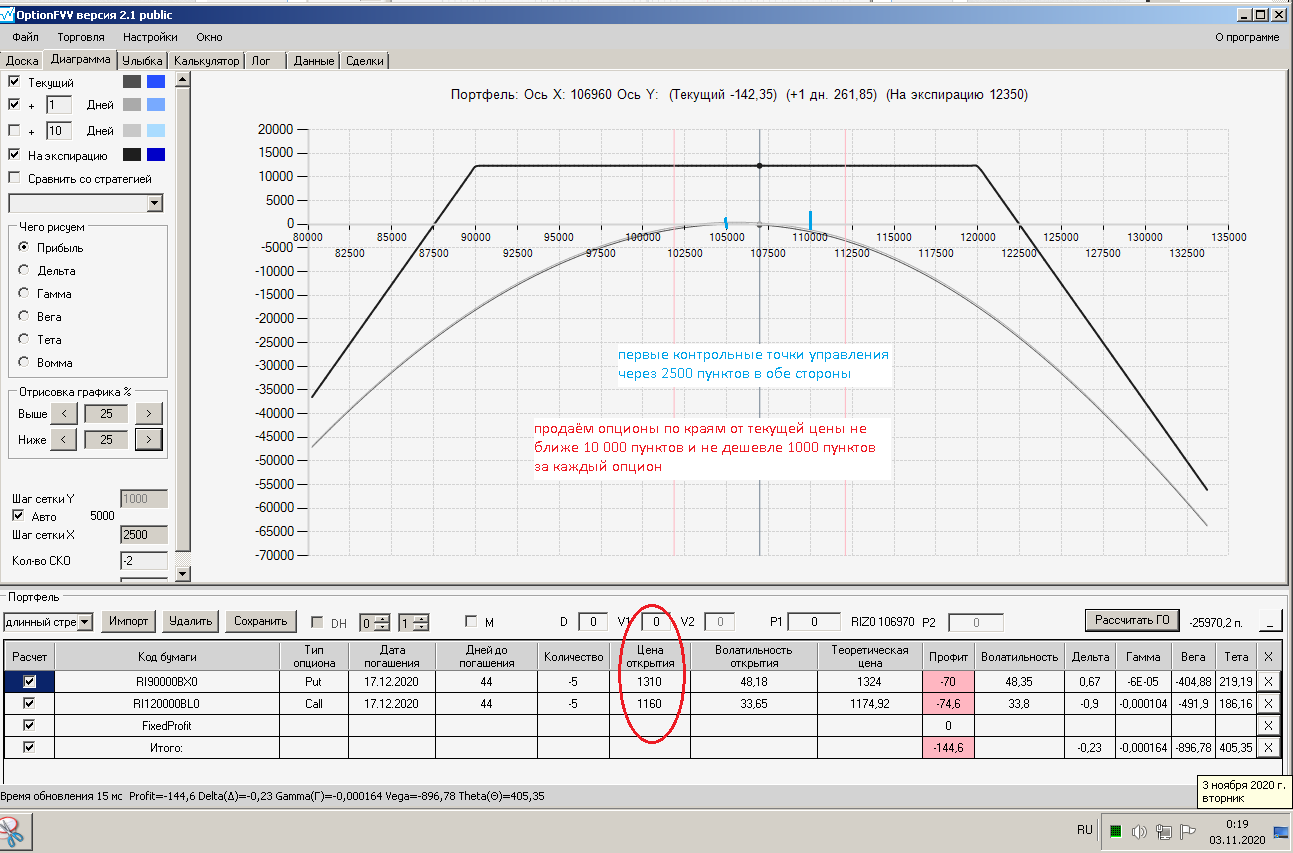Uncheck the Текущий checkbox
This screenshot has width=1293, height=853.
pos(14,82)
